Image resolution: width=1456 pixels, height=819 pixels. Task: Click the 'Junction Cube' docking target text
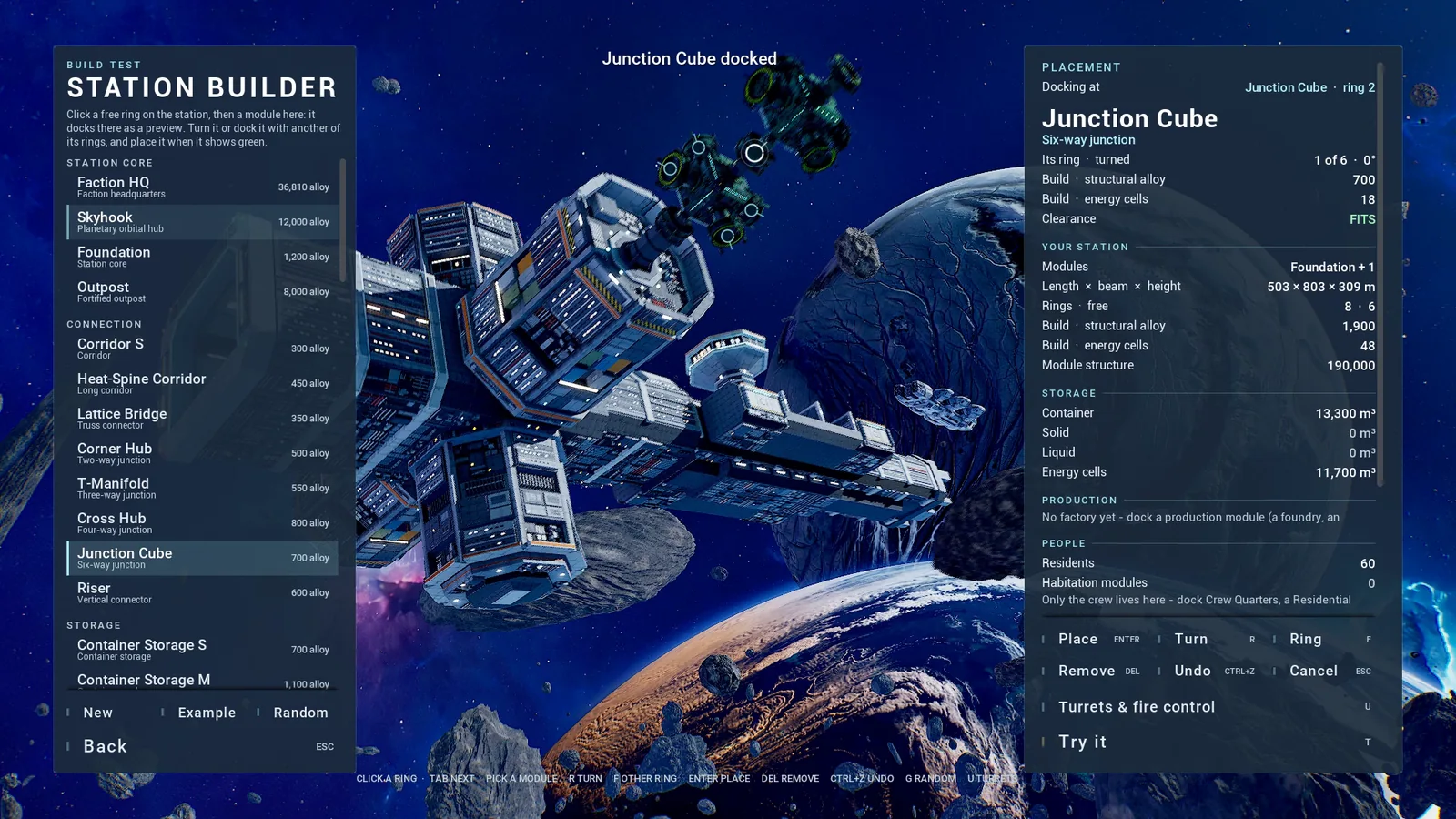click(x=1286, y=87)
